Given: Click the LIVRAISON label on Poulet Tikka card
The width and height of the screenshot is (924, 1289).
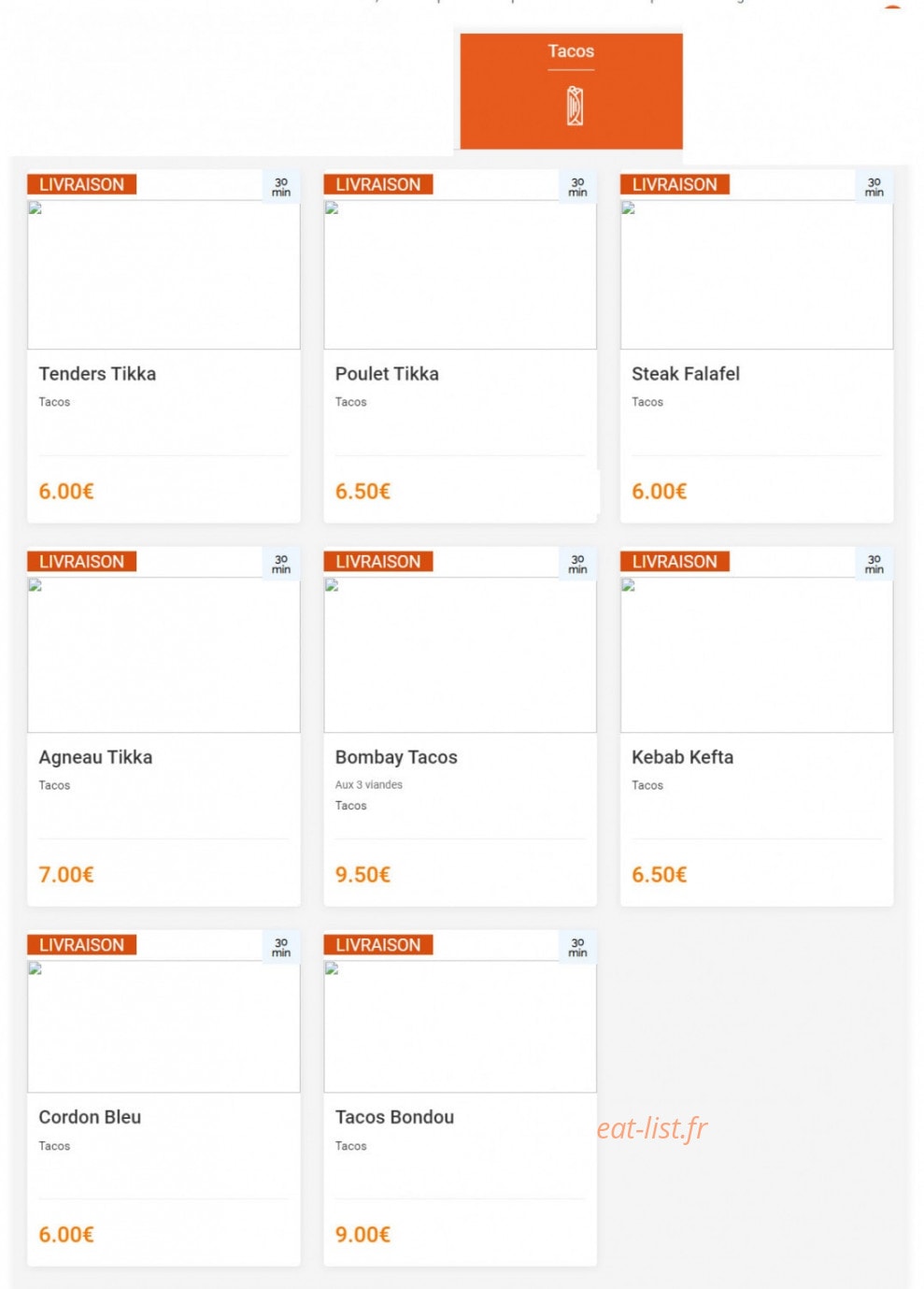Looking at the screenshot, I should pyautogui.click(x=378, y=184).
